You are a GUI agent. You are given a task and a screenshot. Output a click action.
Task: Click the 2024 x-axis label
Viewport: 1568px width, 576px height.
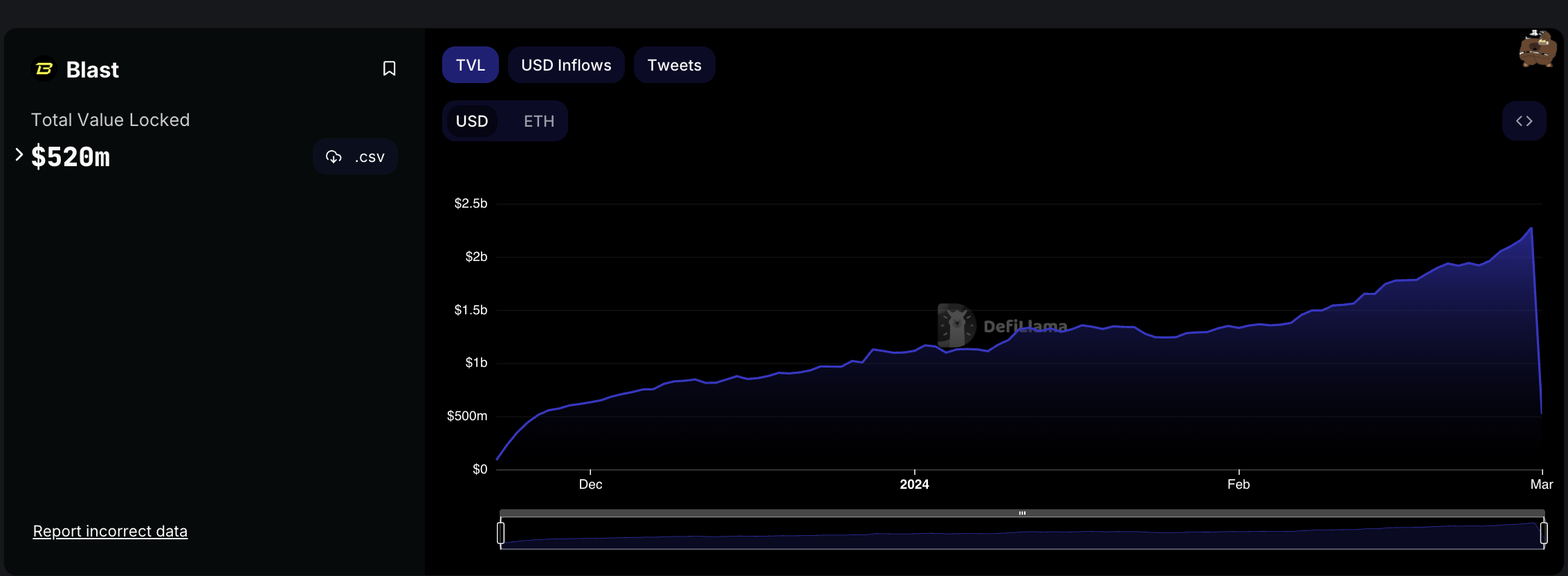914,485
